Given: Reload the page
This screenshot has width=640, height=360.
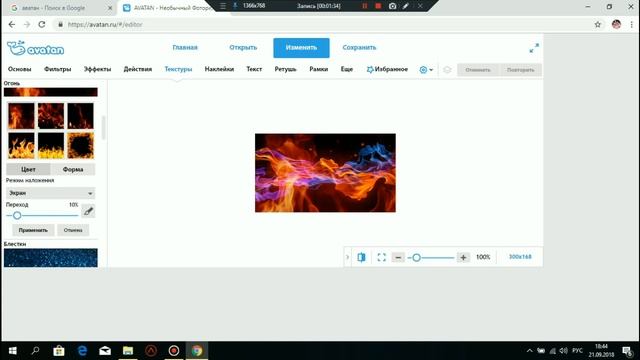Looking at the screenshot, I should coord(42,24).
